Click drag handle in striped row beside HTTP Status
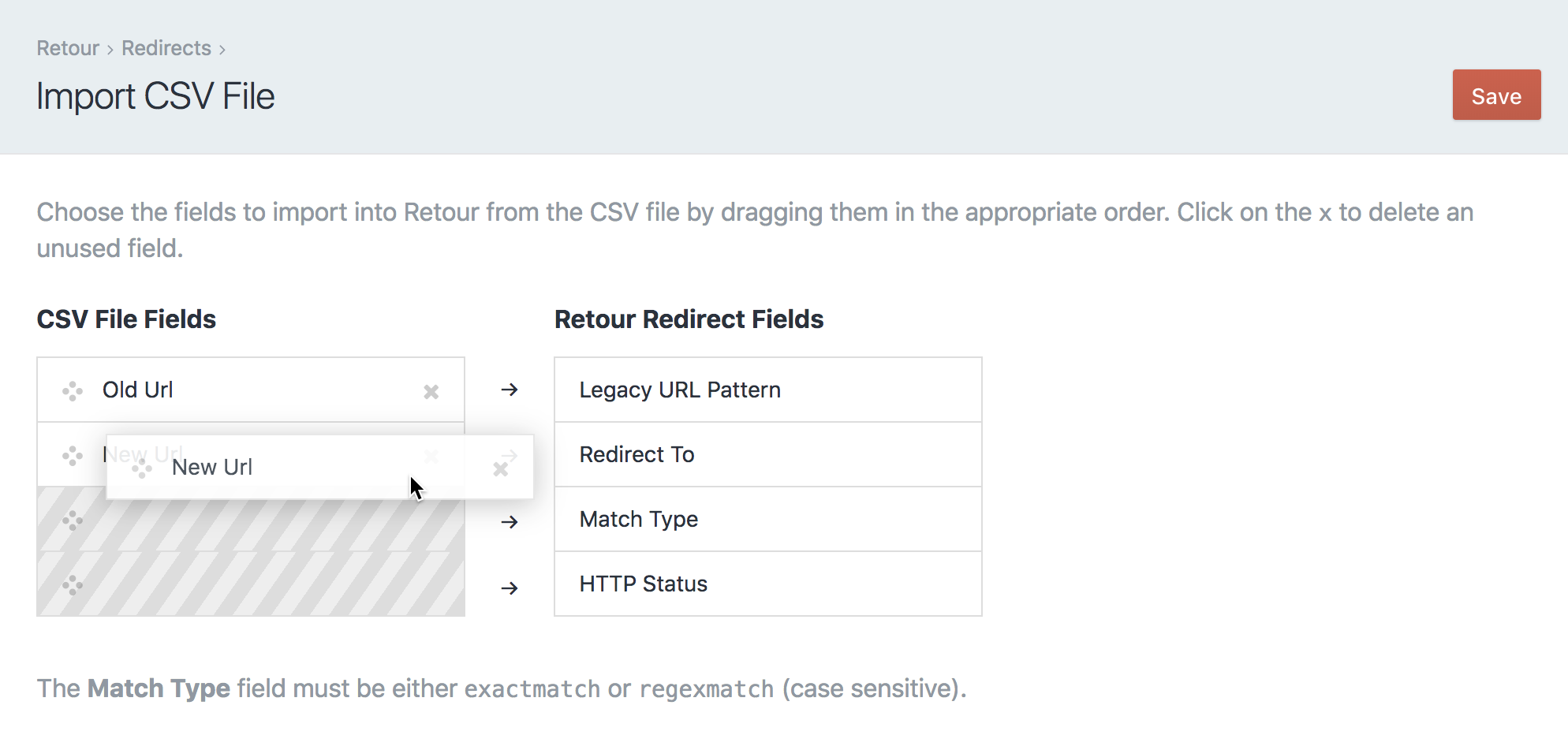The width and height of the screenshot is (1568, 735). [x=73, y=585]
